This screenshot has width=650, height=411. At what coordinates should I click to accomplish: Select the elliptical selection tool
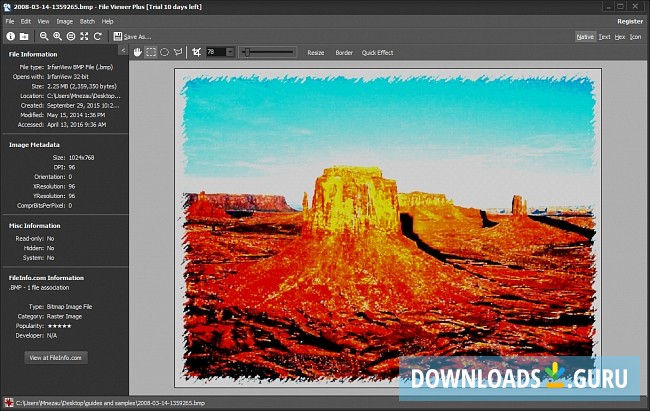165,52
